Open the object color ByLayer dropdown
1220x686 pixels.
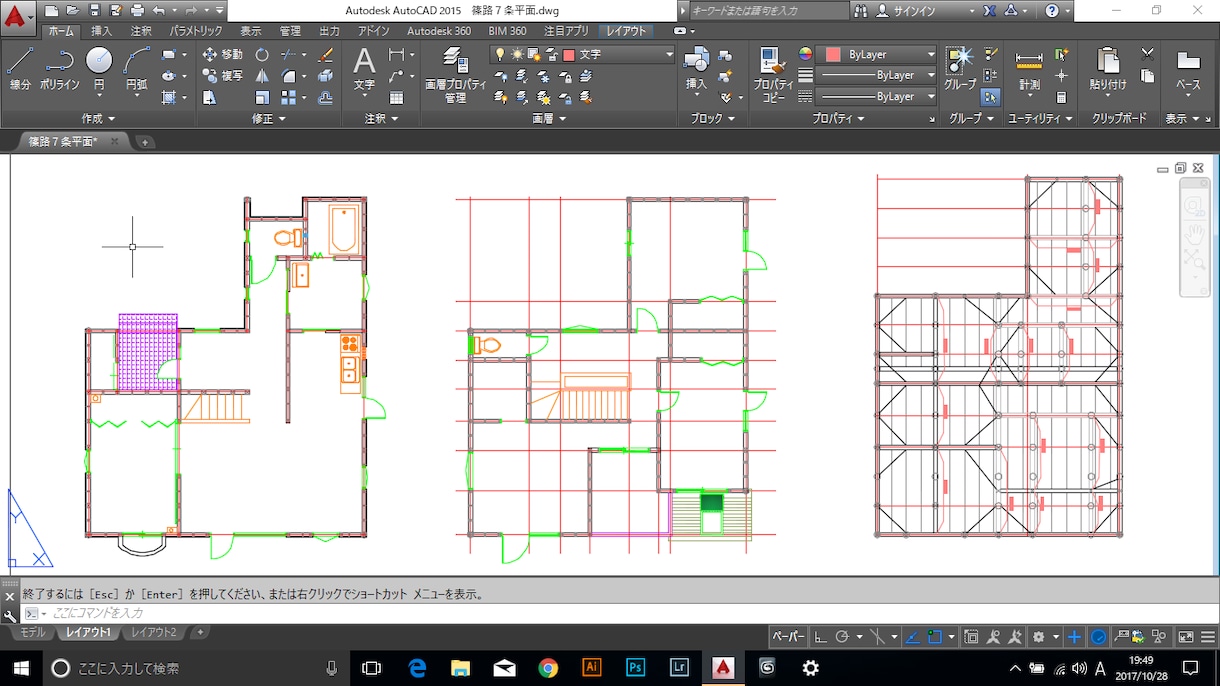pos(878,54)
